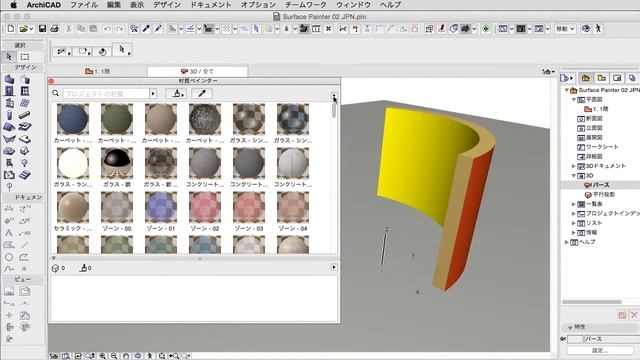Expand the 一覧表 tree node
Screen dimensions: 640x360
coord(573,204)
